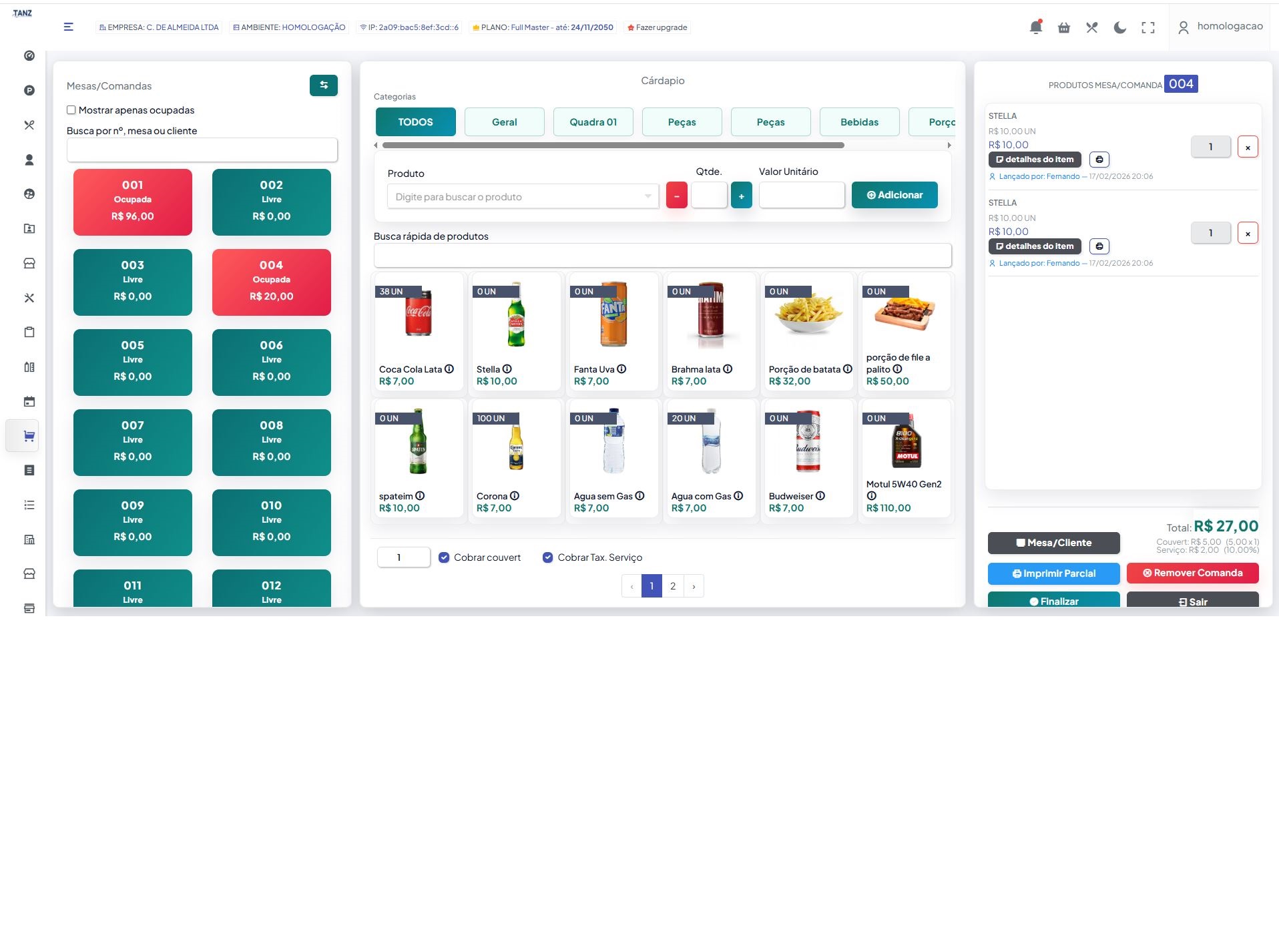Viewport: 1279px width, 952px height.
Task: Go to next page of products
Action: pyautogui.click(x=694, y=586)
